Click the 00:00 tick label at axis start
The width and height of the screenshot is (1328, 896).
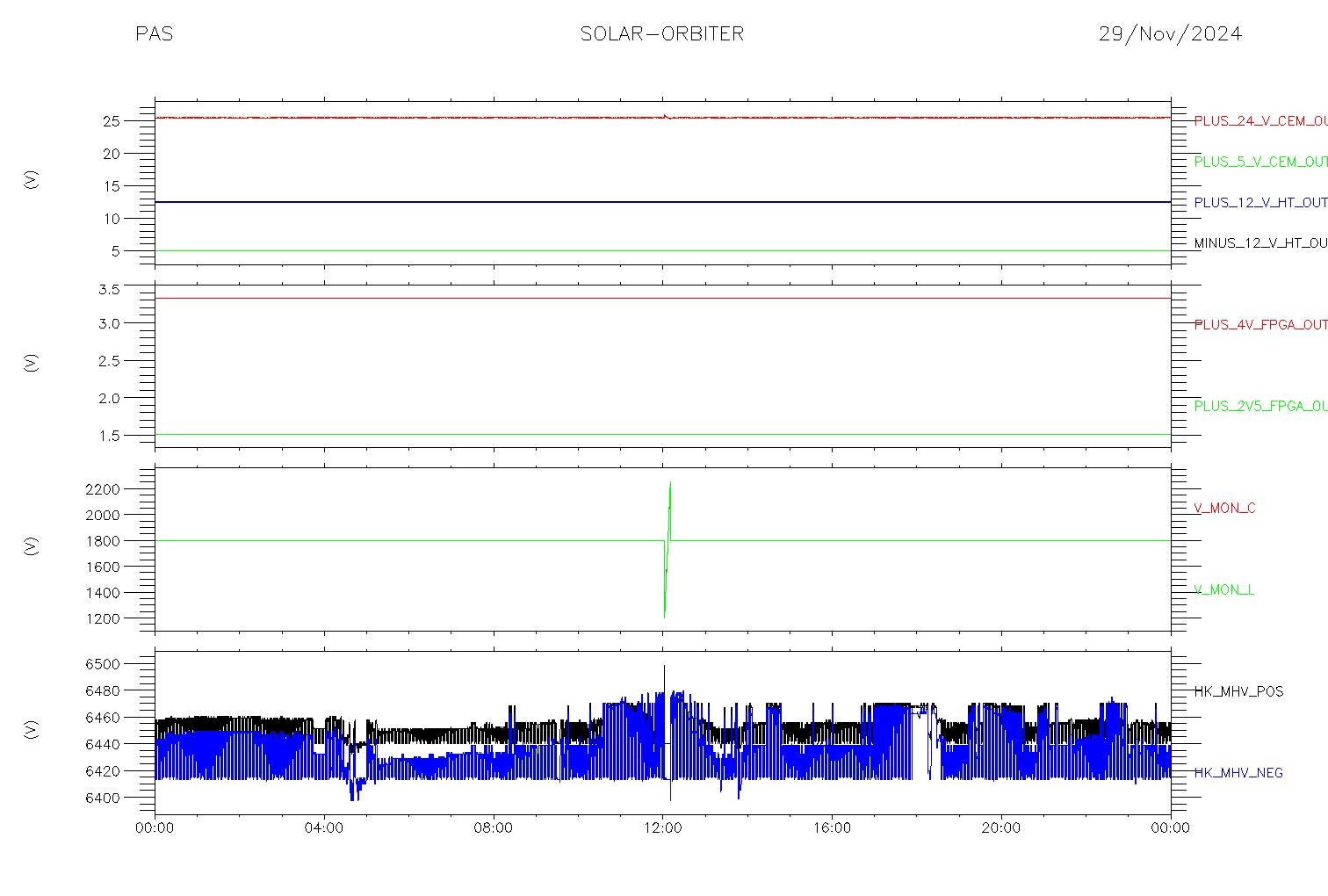[155, 828]
